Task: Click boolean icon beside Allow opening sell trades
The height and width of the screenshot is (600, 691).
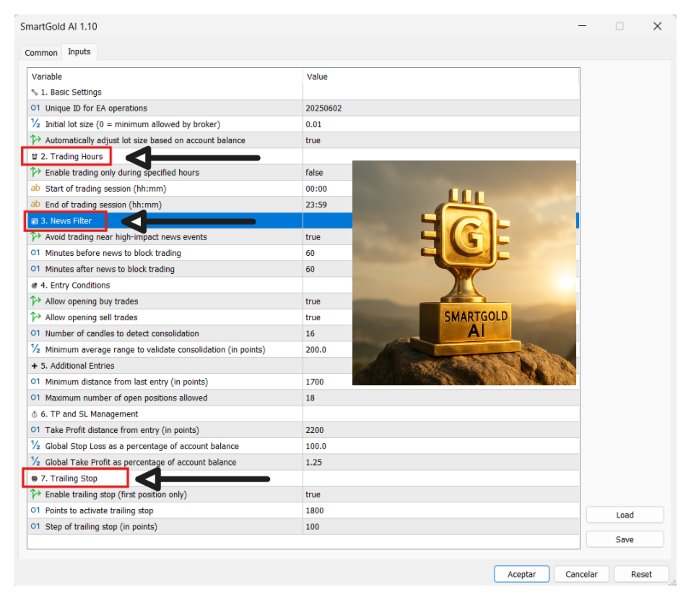Action: pos(35,317)
